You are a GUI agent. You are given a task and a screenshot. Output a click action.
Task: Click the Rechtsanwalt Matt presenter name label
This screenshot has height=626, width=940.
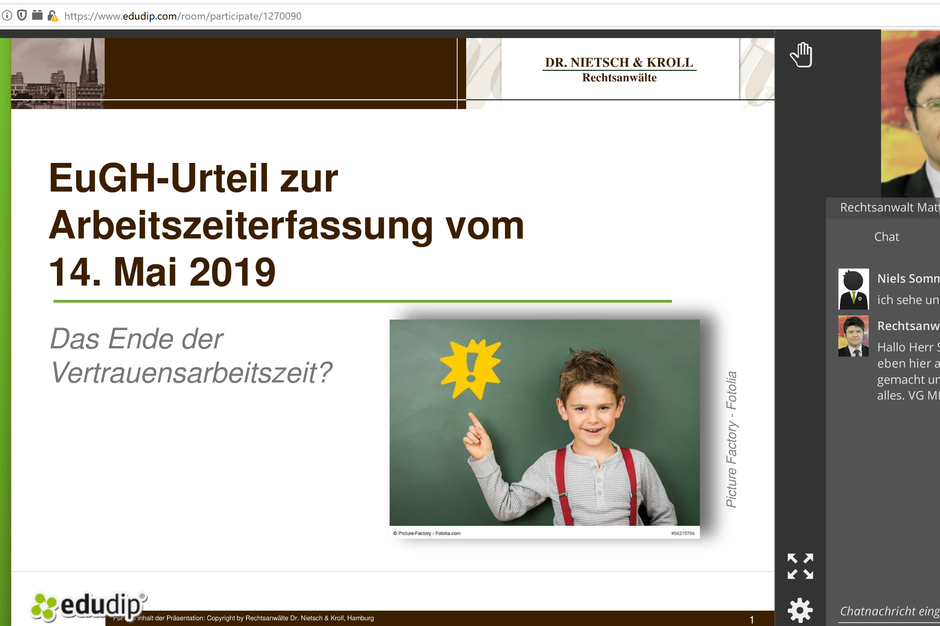[x=888, y=208]
